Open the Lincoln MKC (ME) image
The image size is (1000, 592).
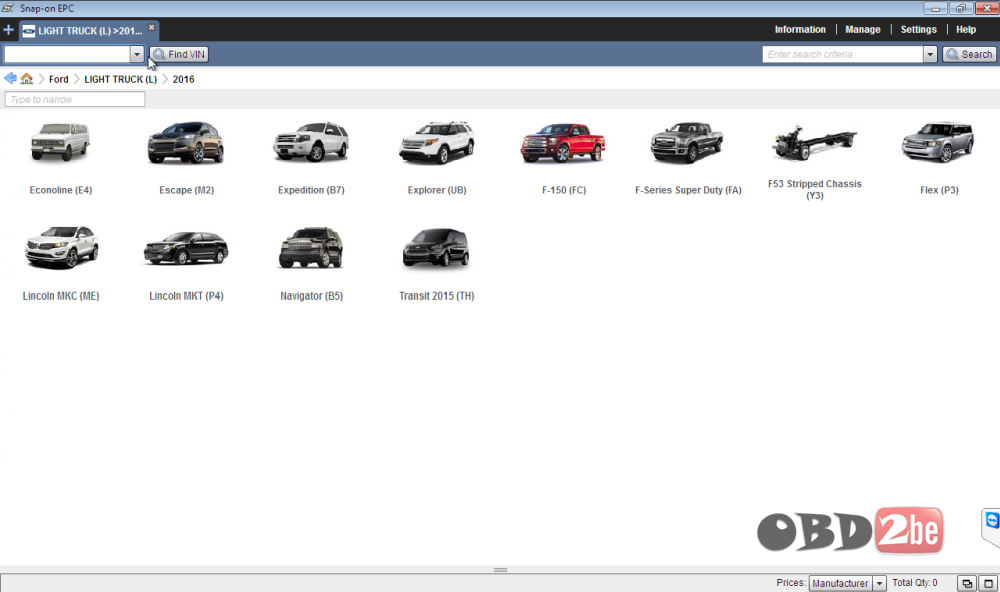point(61,248)
